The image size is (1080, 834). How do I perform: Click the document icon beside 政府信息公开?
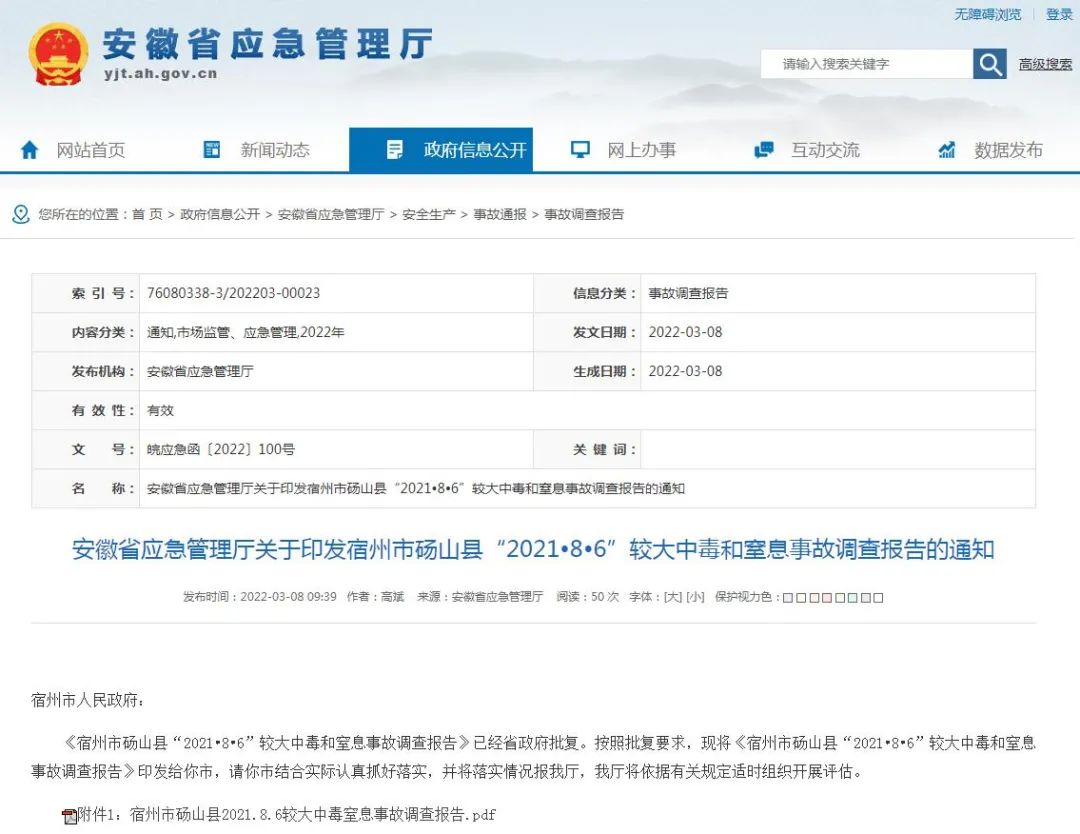click(395, 149)
